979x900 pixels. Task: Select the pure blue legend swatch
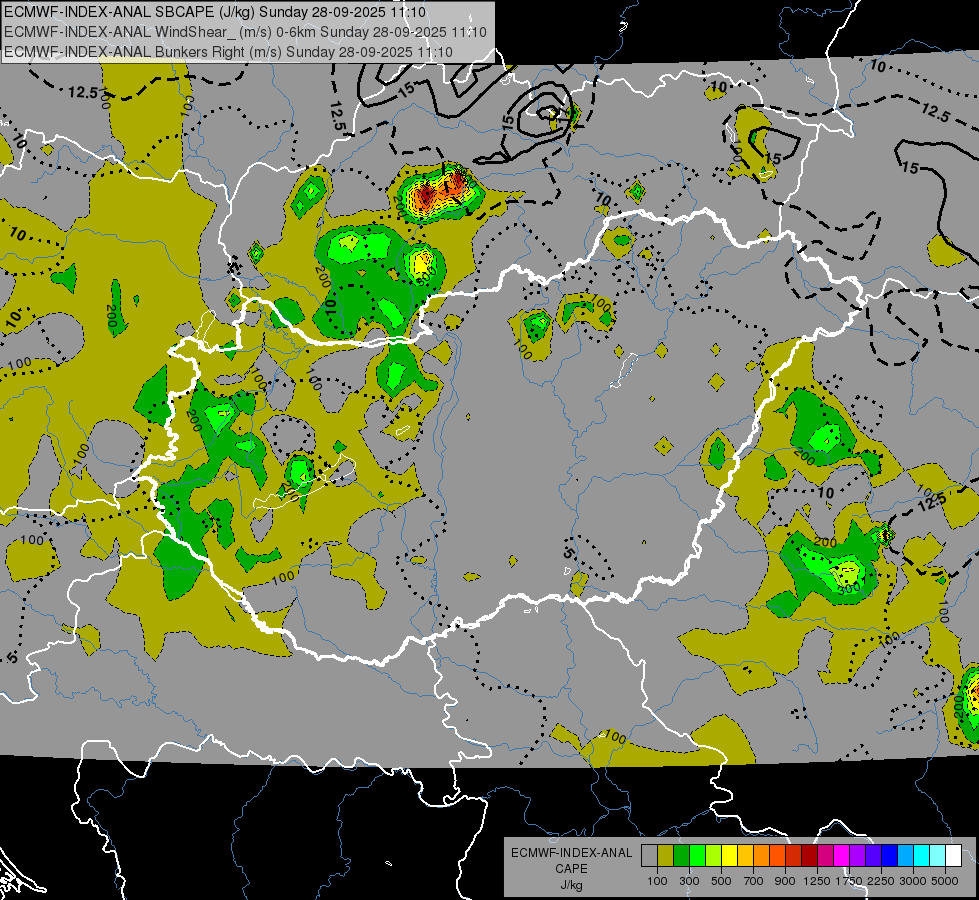(x=890, y=856)
